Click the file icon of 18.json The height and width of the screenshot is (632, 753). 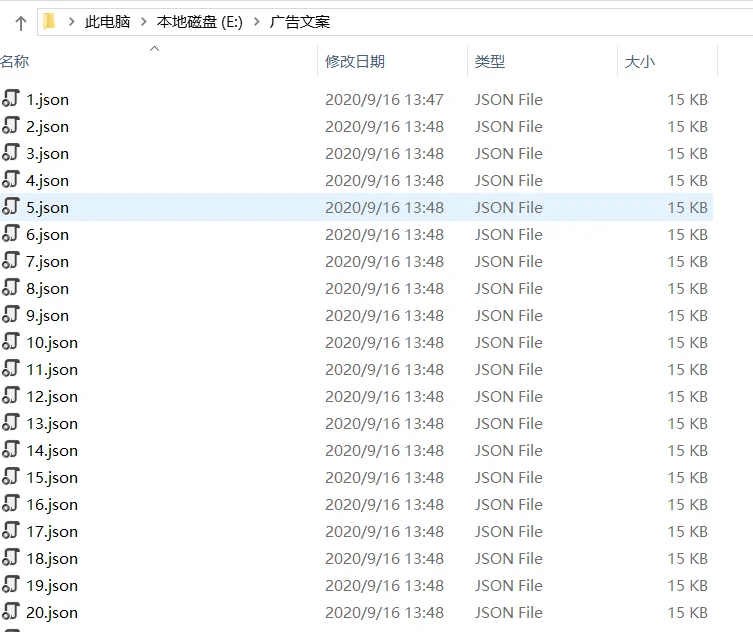[11, 557]
